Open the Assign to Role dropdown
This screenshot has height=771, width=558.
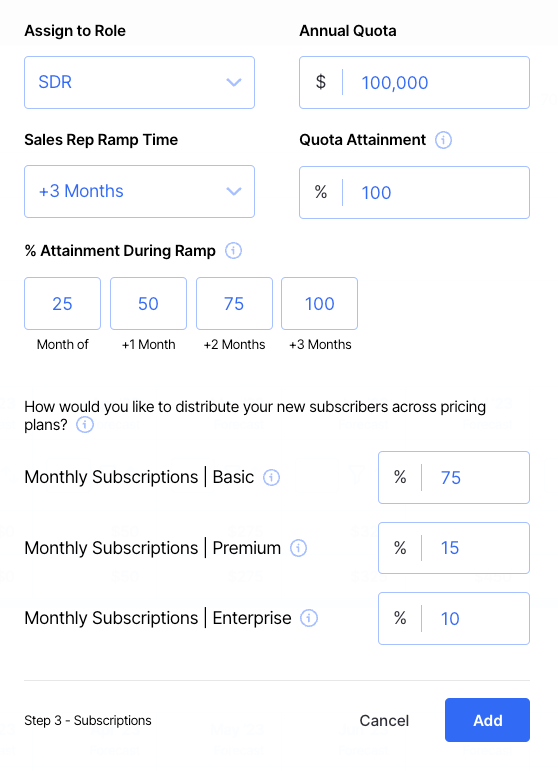click(140, 83)
